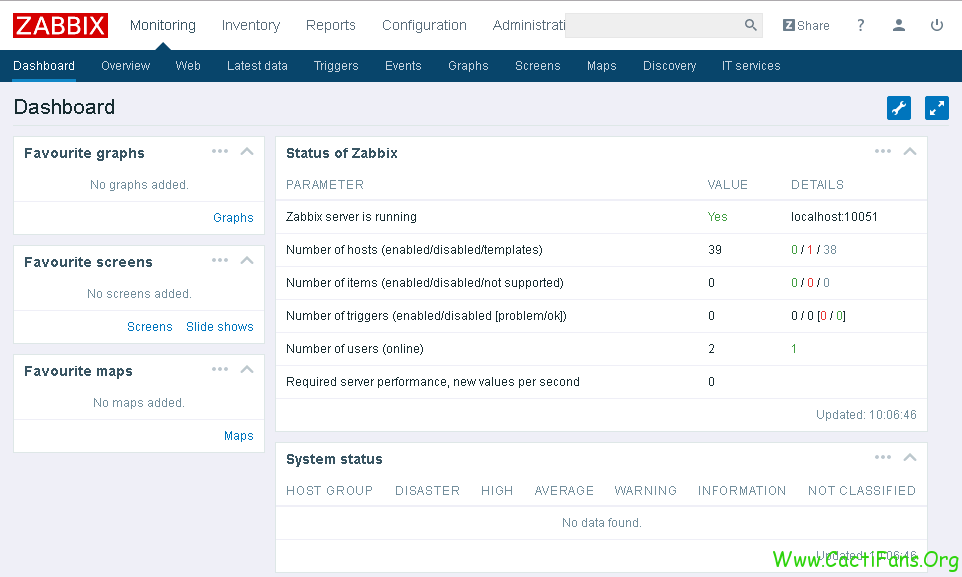Collapse the Favourite graphs widget

tap(247, 152)
